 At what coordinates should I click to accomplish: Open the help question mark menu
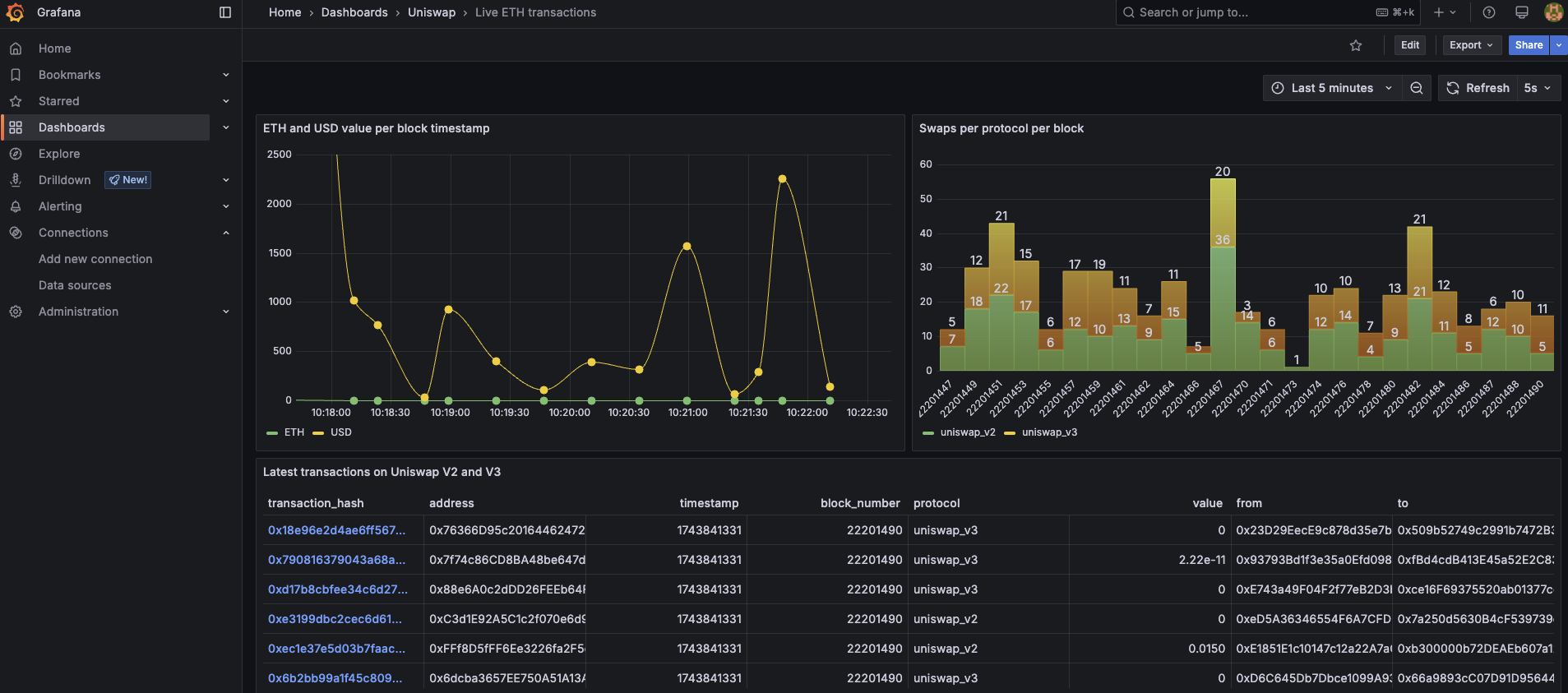coord(1489,12)
